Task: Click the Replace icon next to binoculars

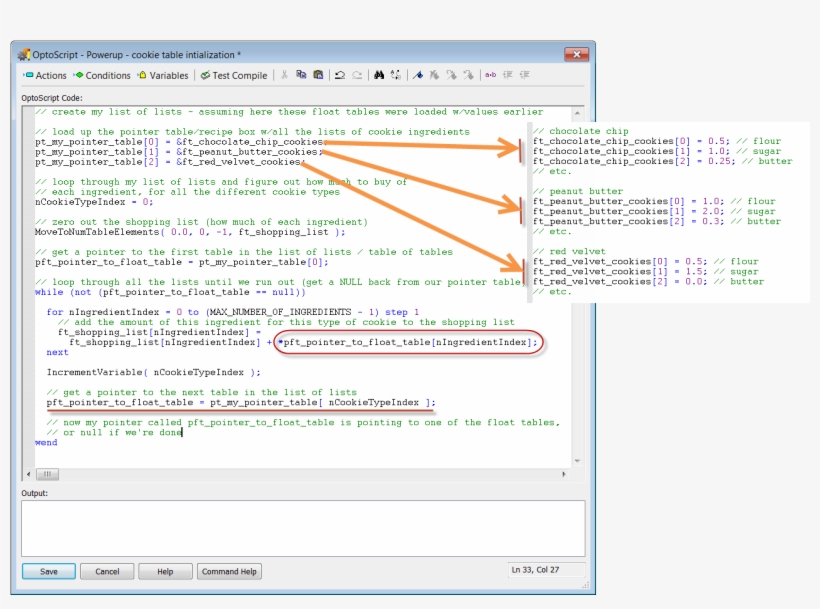Action: coord(395,75)
